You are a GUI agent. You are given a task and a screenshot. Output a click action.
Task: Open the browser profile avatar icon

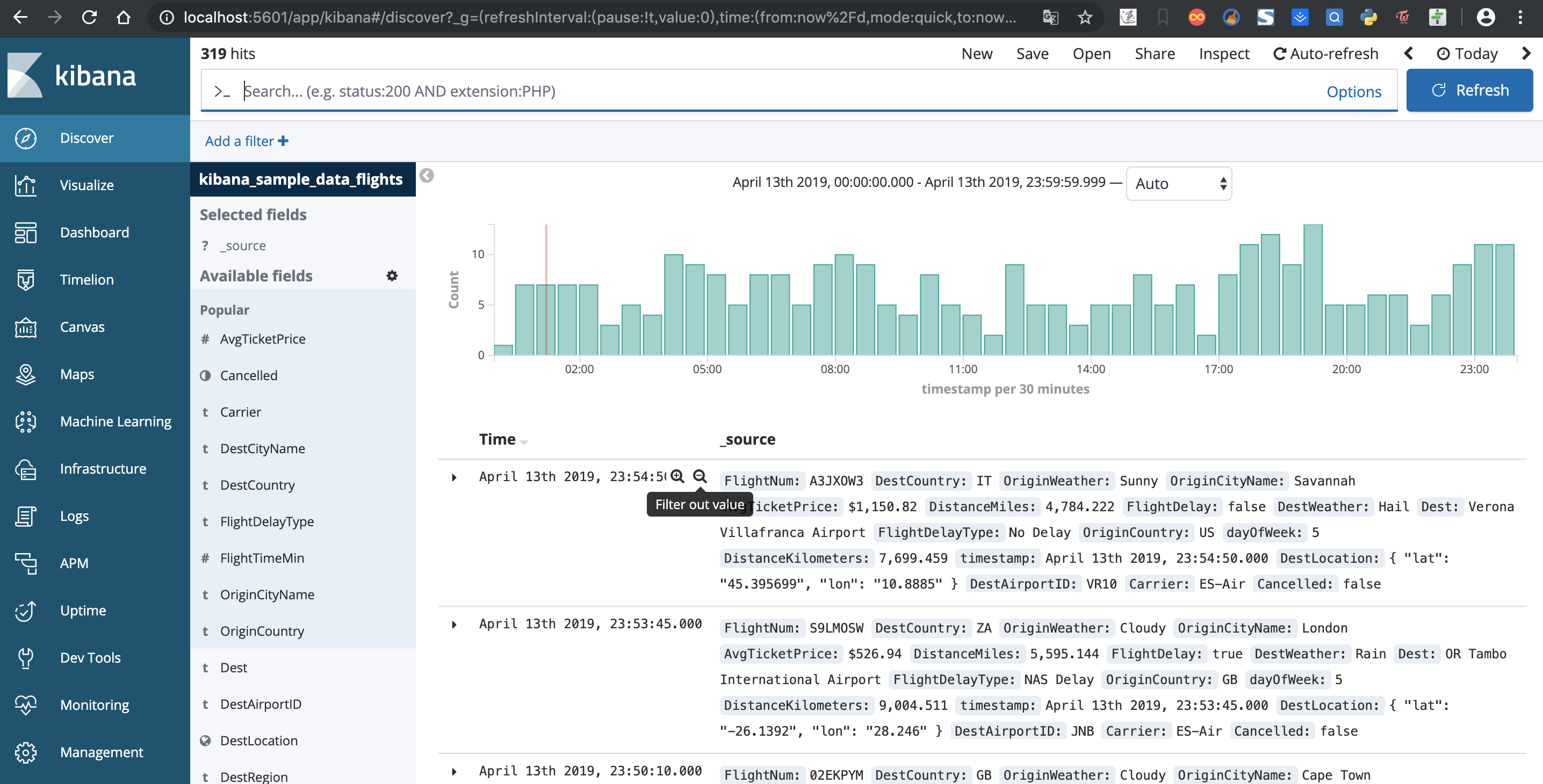pos(1486,17)
